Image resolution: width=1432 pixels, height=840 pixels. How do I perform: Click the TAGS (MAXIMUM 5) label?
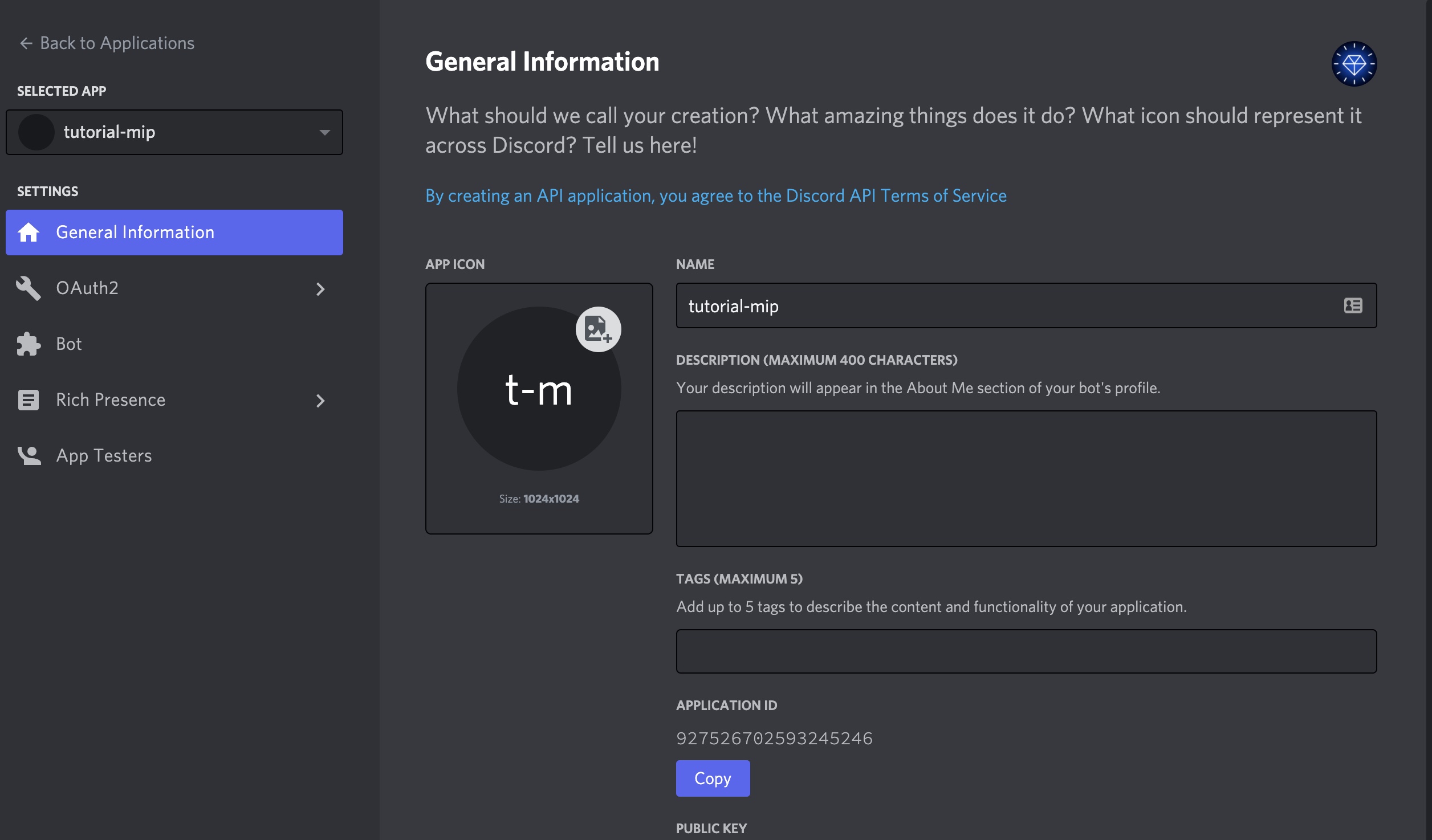739,579
